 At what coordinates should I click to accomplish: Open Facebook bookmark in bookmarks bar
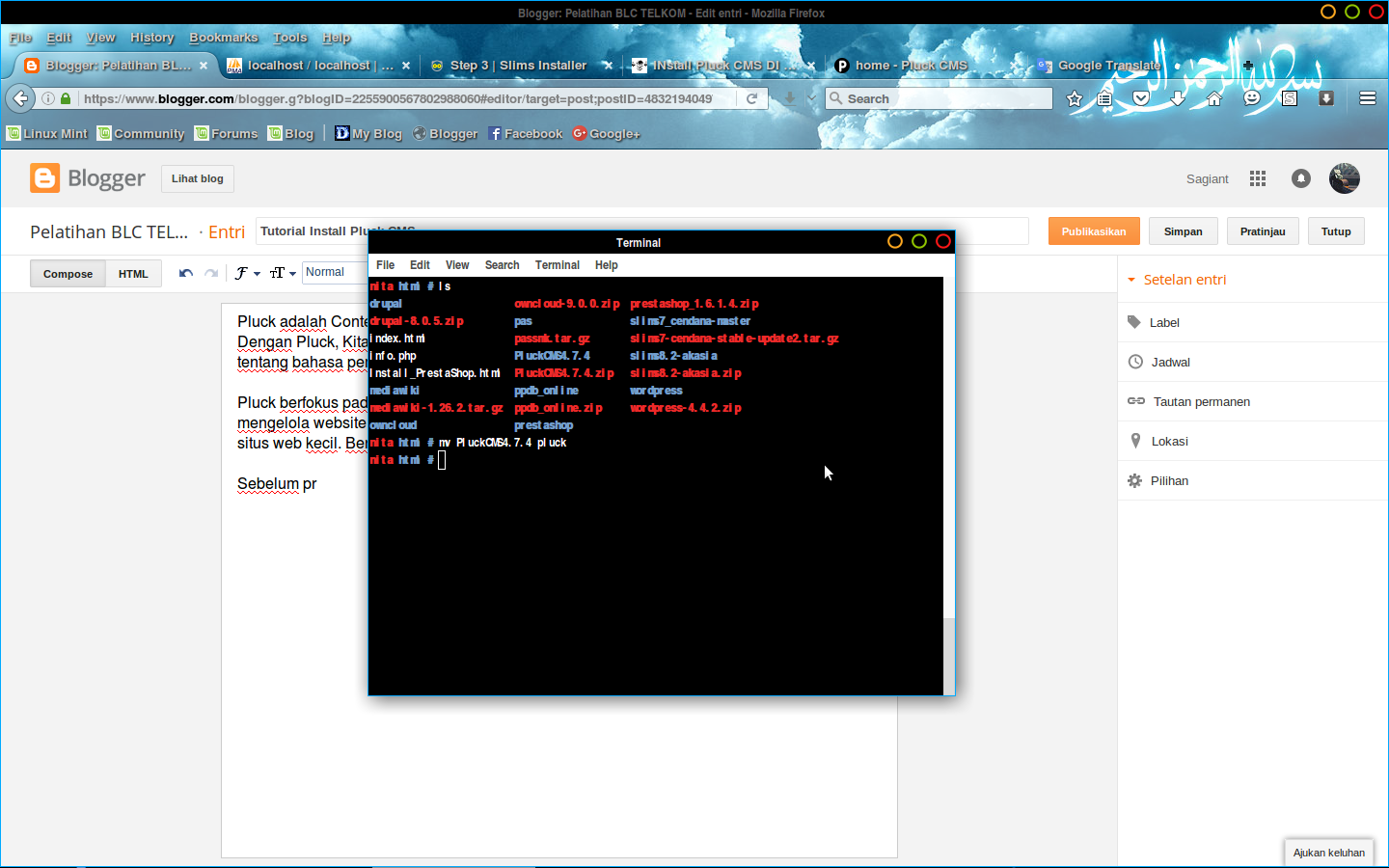526,133
